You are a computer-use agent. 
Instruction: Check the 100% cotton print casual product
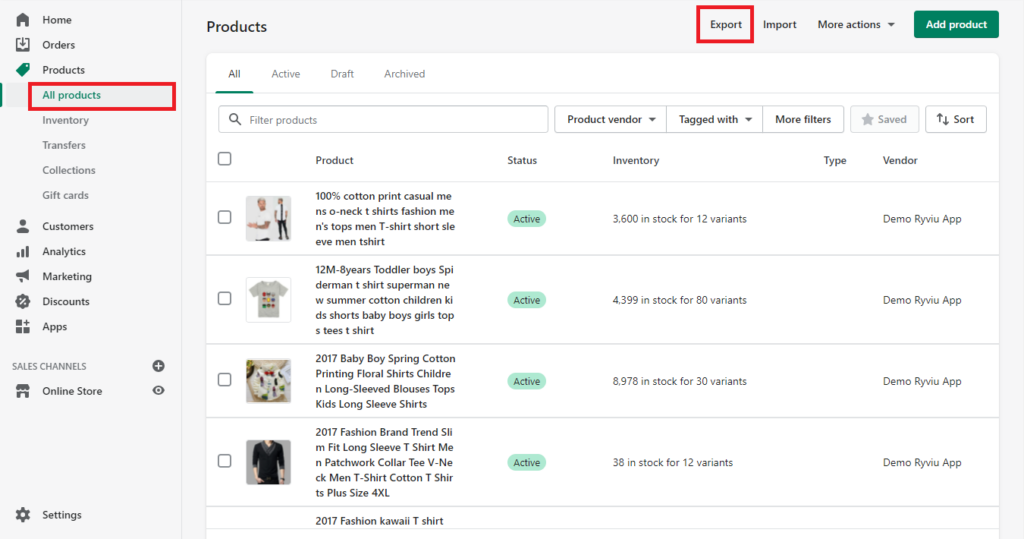224,218
